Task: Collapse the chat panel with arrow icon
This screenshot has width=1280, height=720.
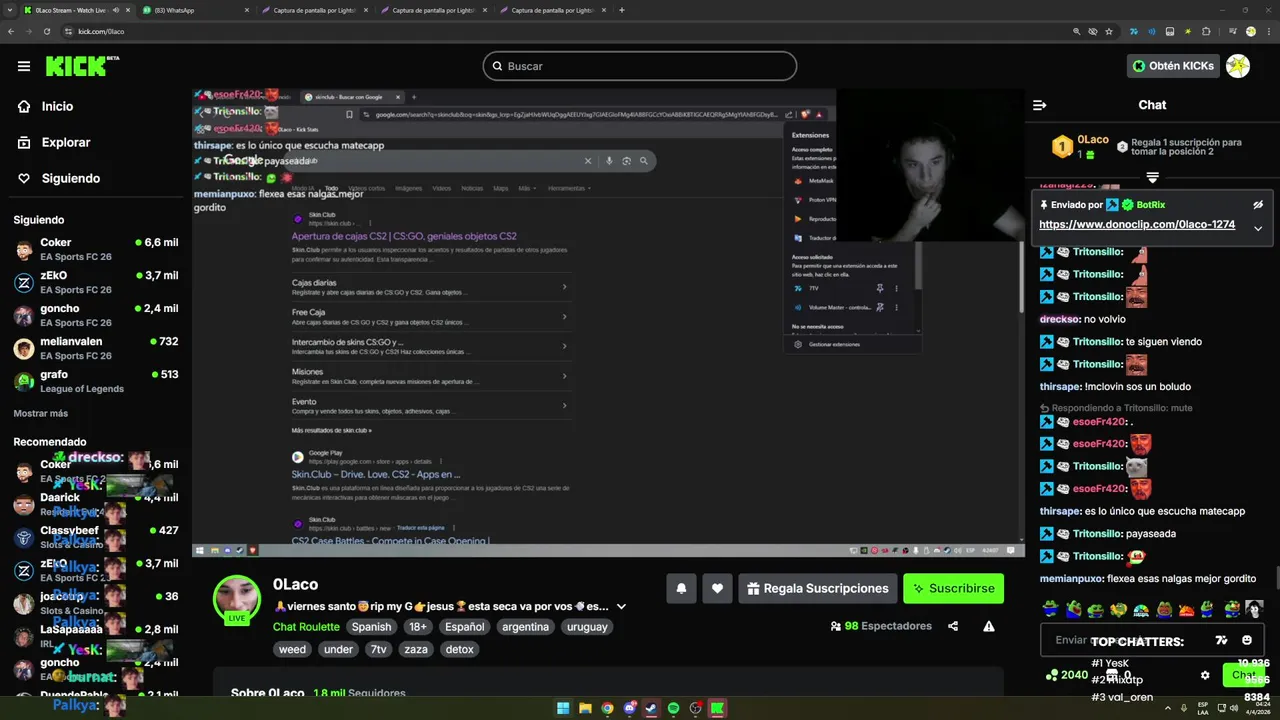Action: (1040, 105)
